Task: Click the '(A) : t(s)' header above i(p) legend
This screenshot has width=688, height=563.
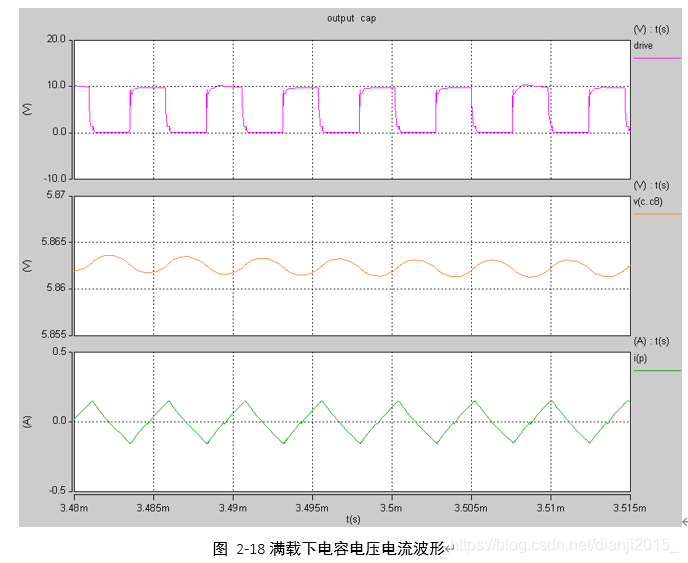Action: click(652, 341)
